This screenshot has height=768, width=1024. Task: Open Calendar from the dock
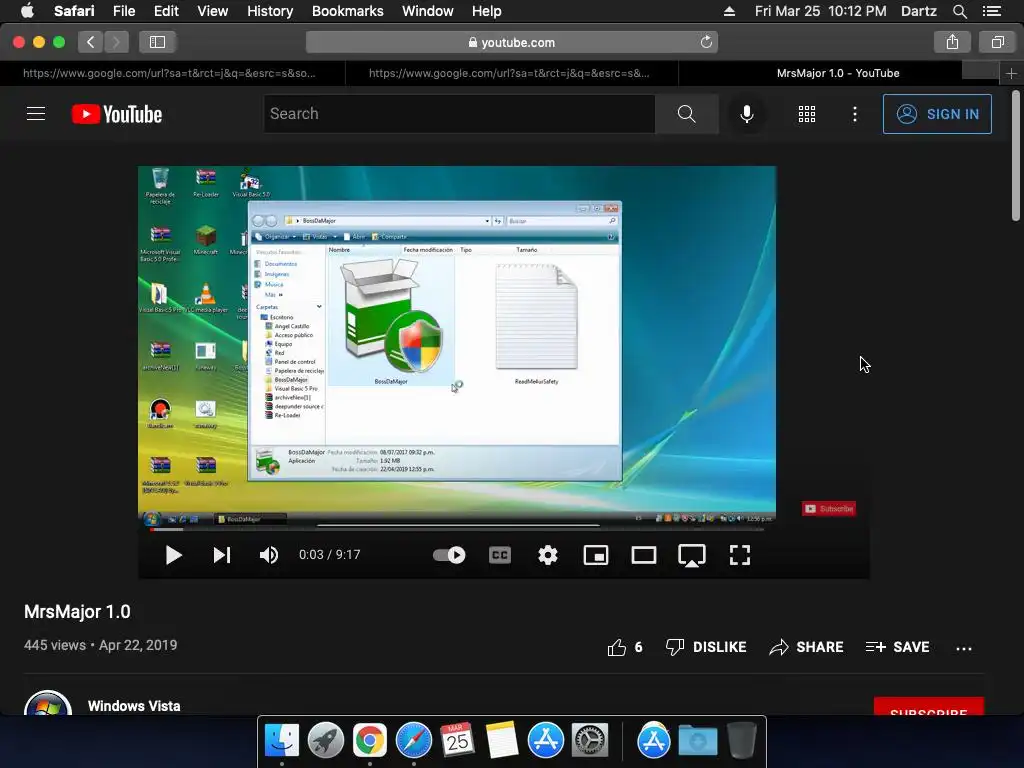[457, 741]
